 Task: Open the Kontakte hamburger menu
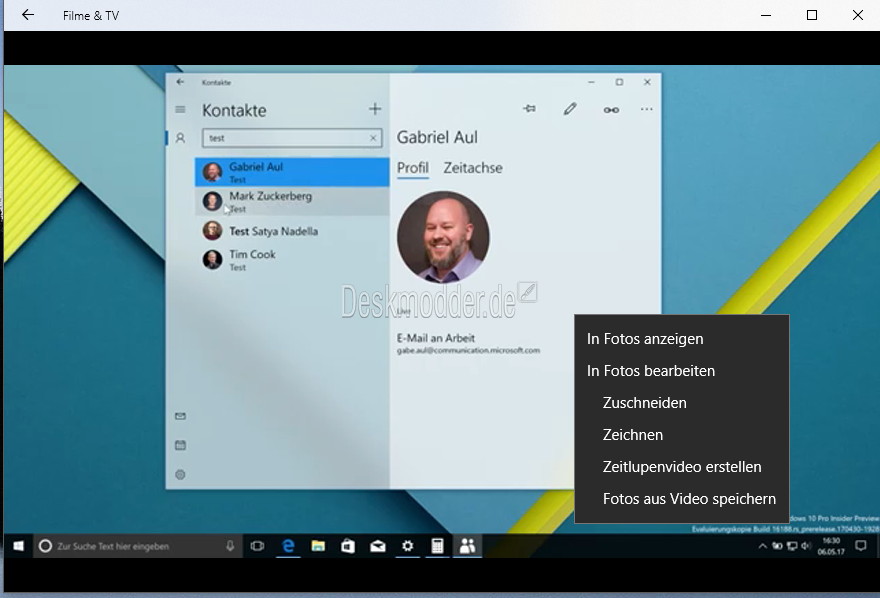(180, 109)
